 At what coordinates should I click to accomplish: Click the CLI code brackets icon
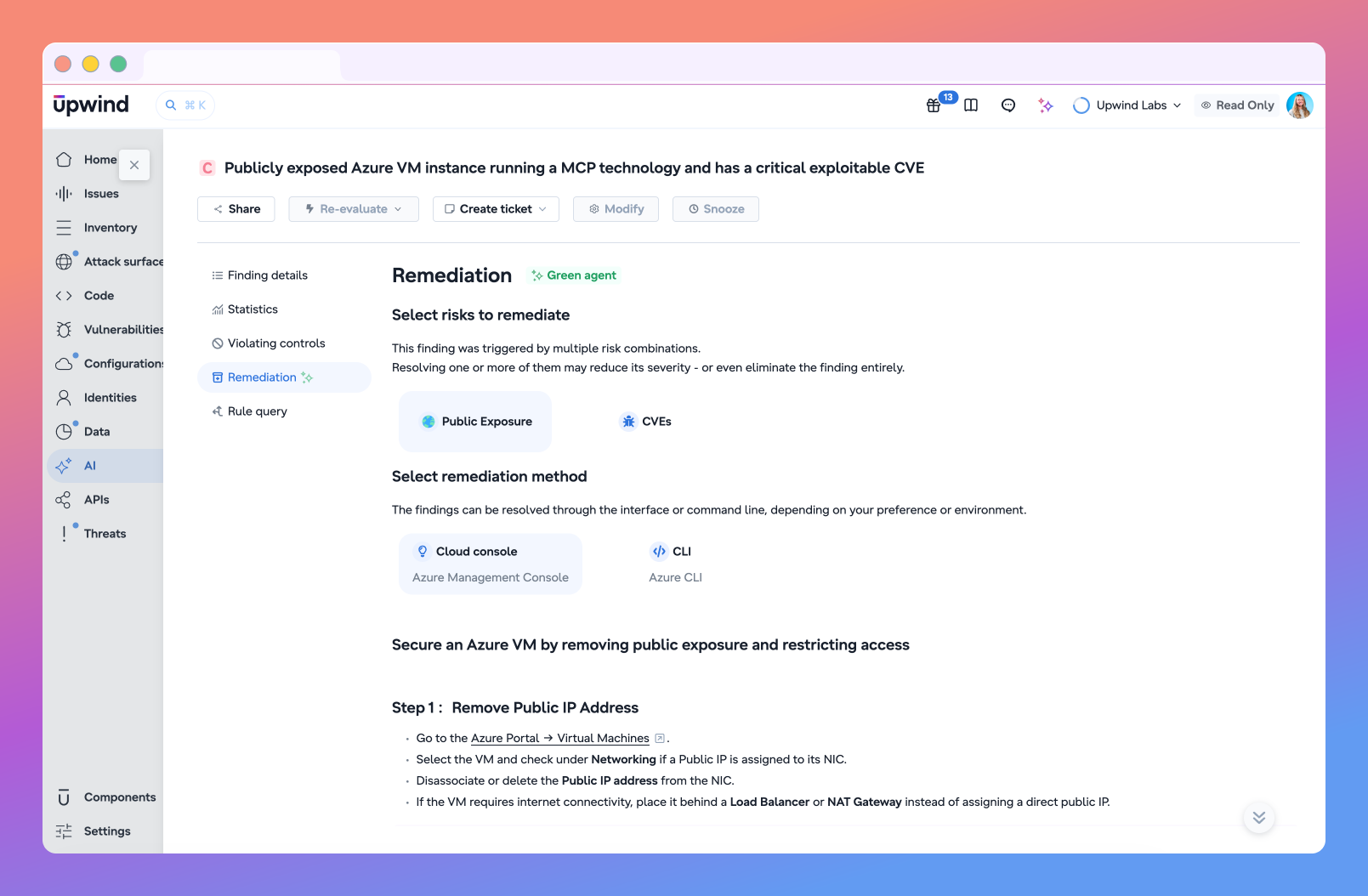coord(659,552)
